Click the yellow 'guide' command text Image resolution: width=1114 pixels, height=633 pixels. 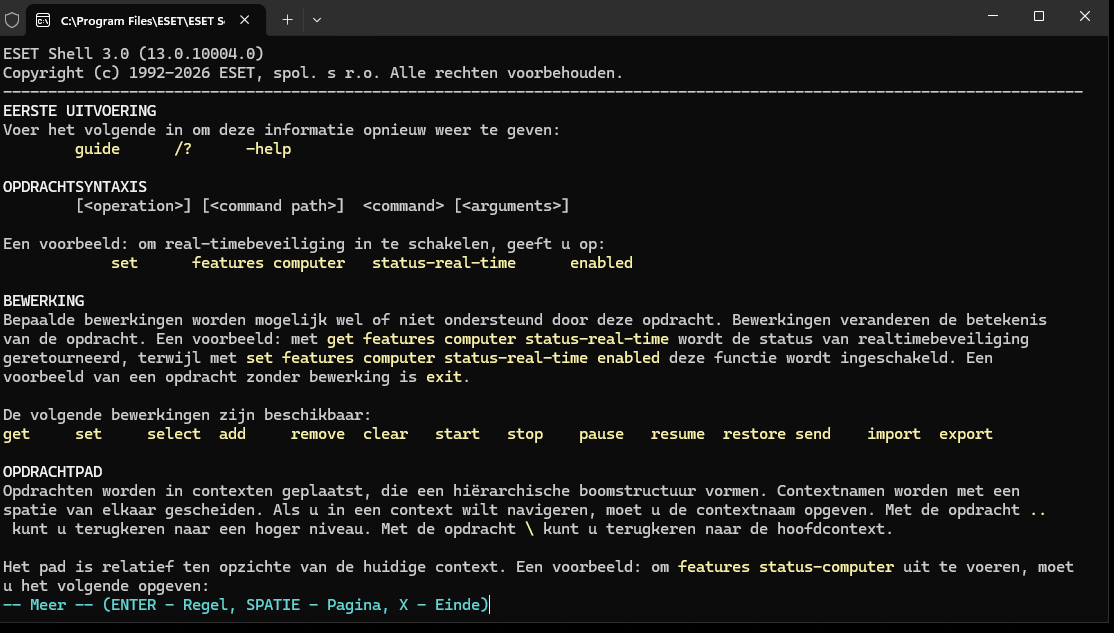click(97, 148)
